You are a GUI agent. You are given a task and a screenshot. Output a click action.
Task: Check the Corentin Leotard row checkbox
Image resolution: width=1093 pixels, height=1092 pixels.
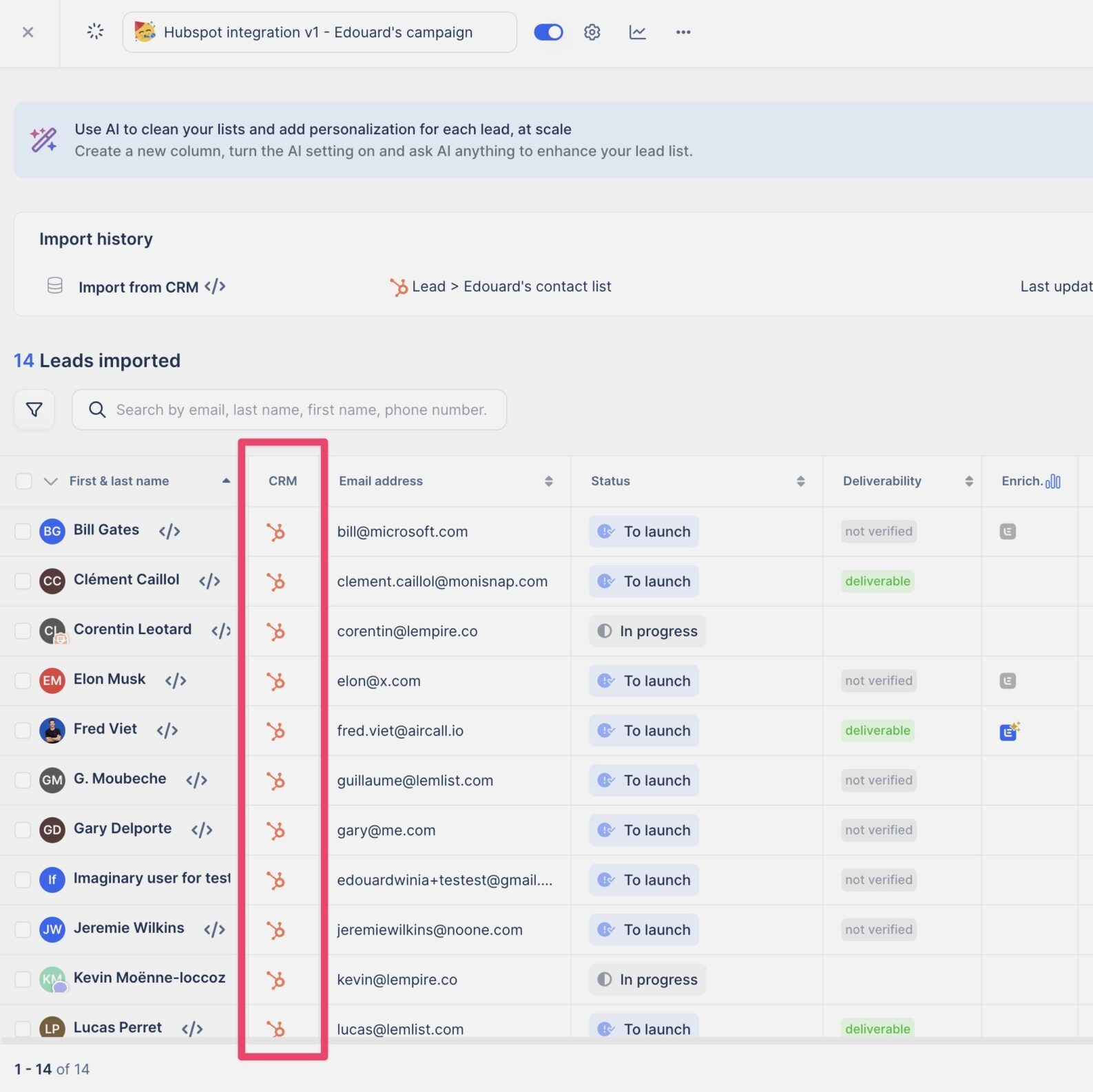click(23, 631)
